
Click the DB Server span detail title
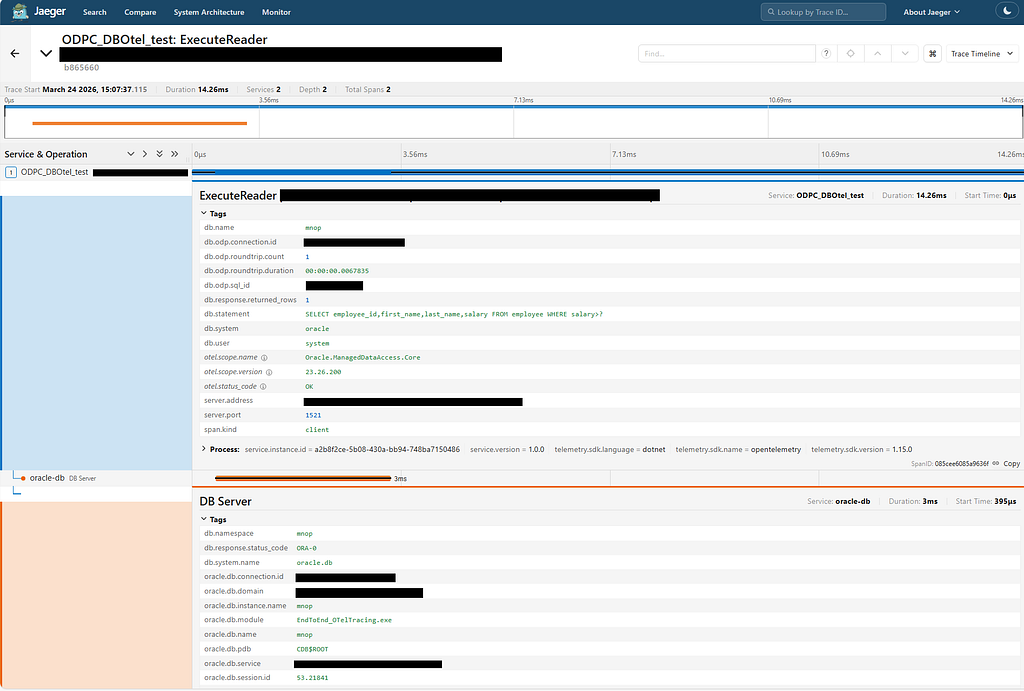(225, 502)
